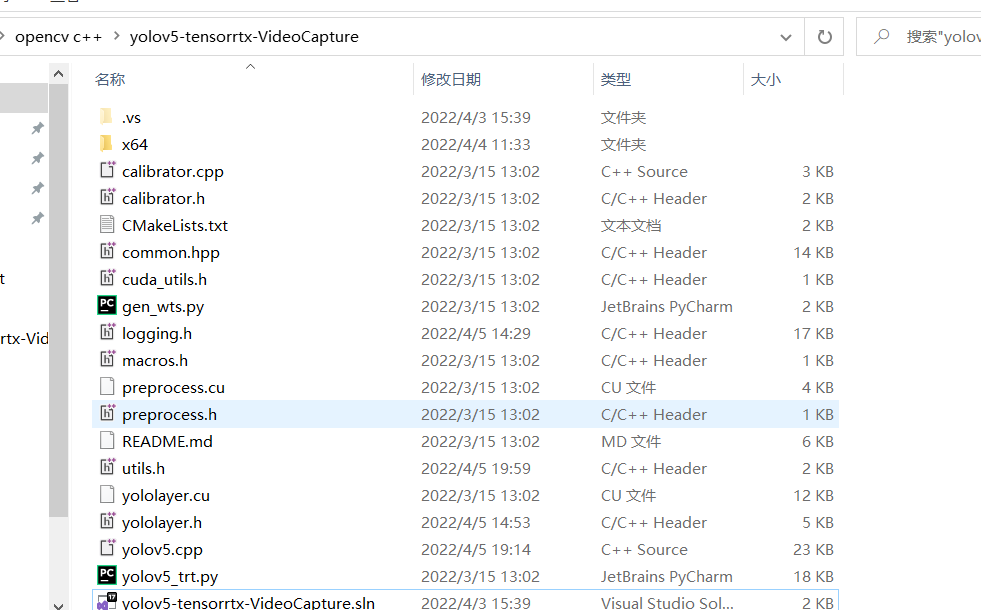
Task: Select the truncated rtx-Vid sidebar entry
Action: pos(22,338)
